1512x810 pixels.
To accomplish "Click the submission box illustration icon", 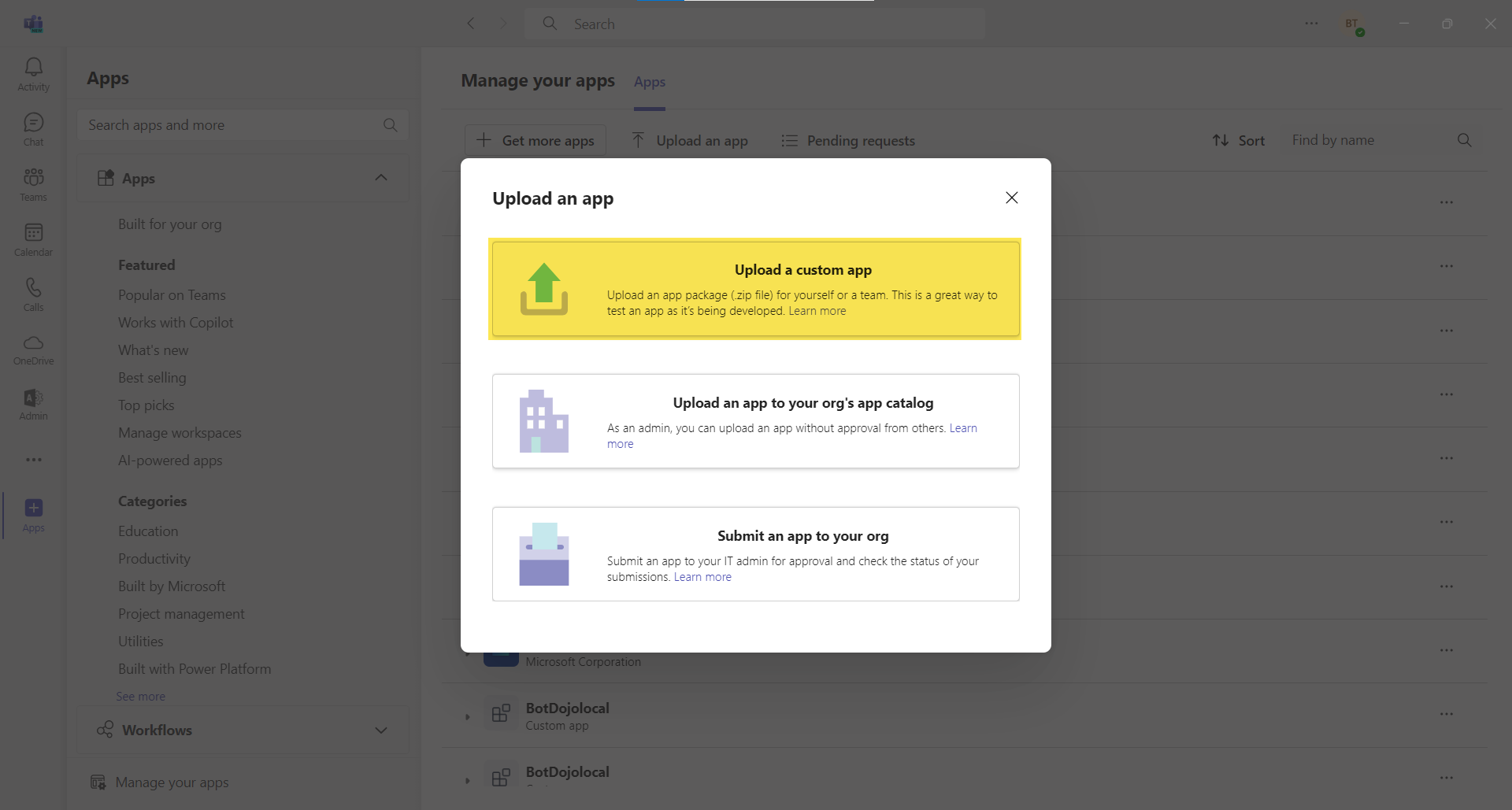I will point(544,554).
